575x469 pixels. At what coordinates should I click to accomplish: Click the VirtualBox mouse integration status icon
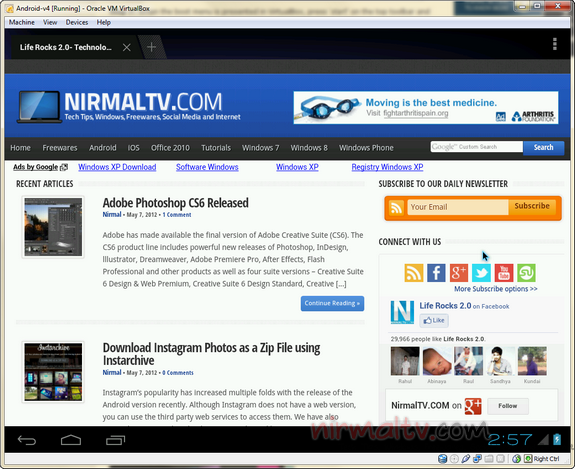click(x=516, y=459)
